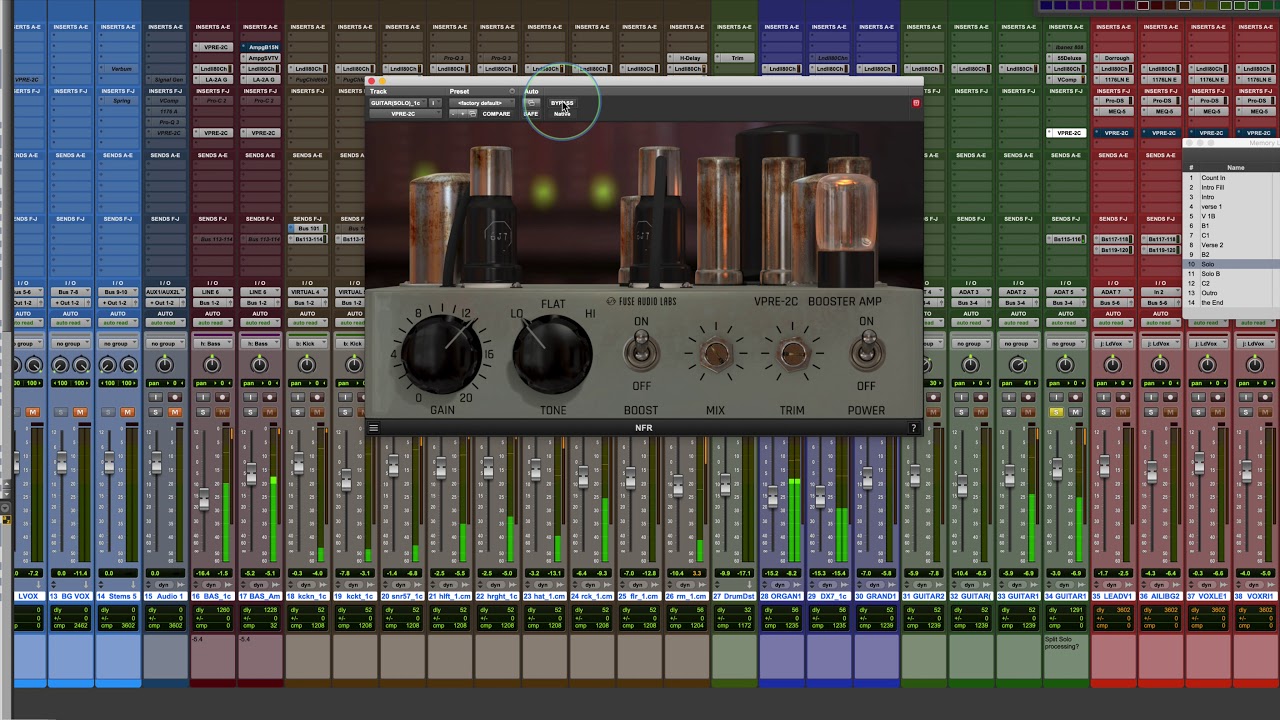Viewport: 1280px width, 720px height.
Task: Open the circular Preset menu icon
Action: point(512,91)
